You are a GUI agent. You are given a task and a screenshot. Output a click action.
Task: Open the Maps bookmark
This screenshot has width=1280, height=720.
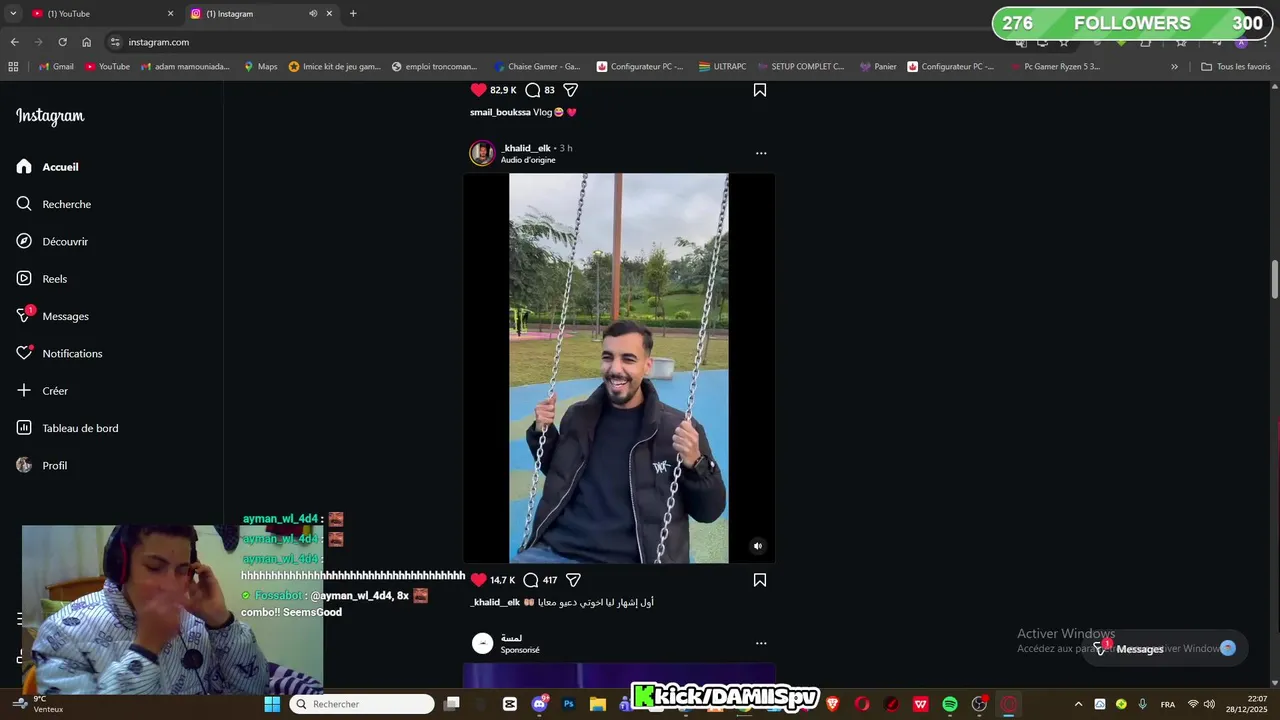click(260, 67)
